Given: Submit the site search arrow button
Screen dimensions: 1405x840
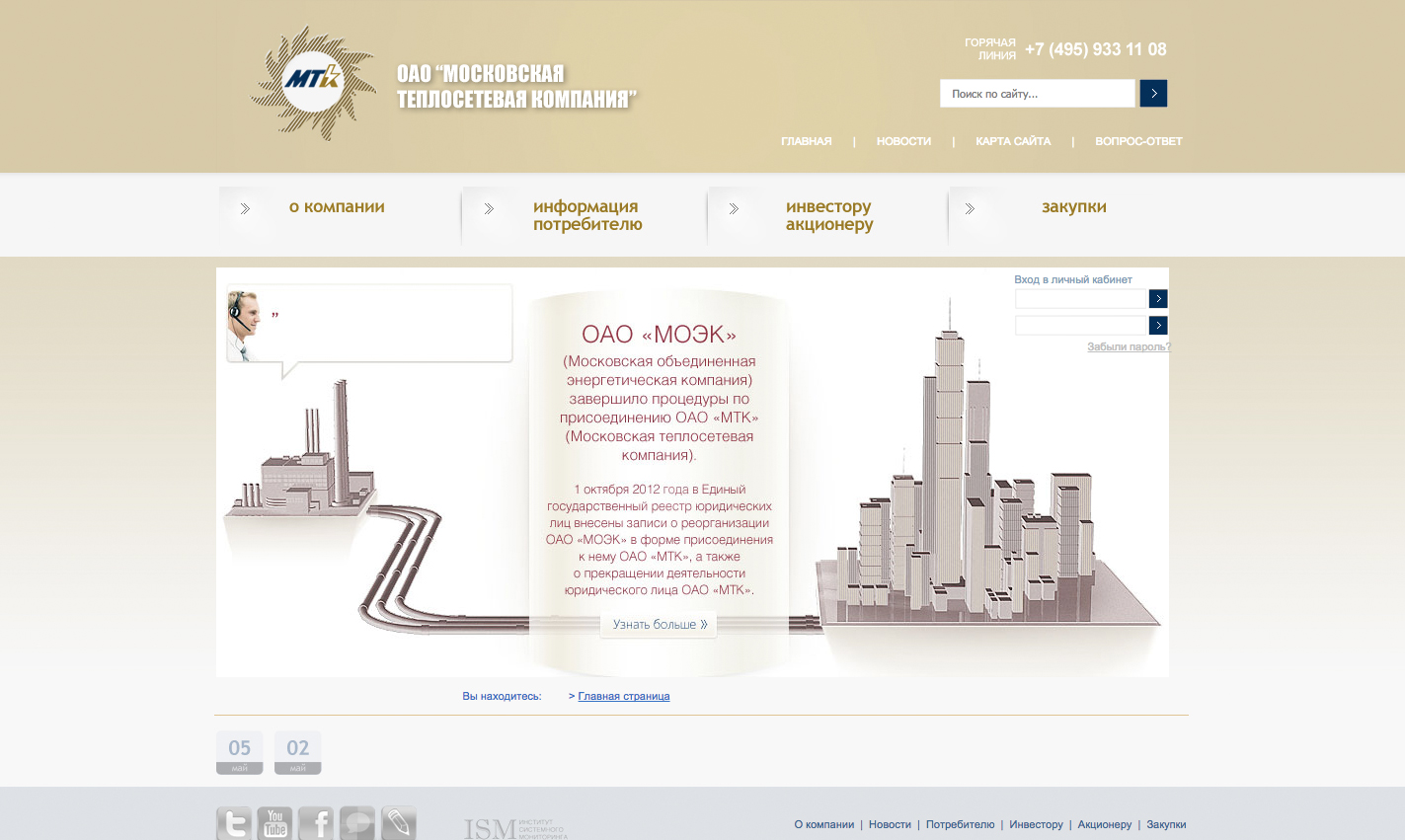Looking at the screenshot, I should click(x=1153, y=93).
